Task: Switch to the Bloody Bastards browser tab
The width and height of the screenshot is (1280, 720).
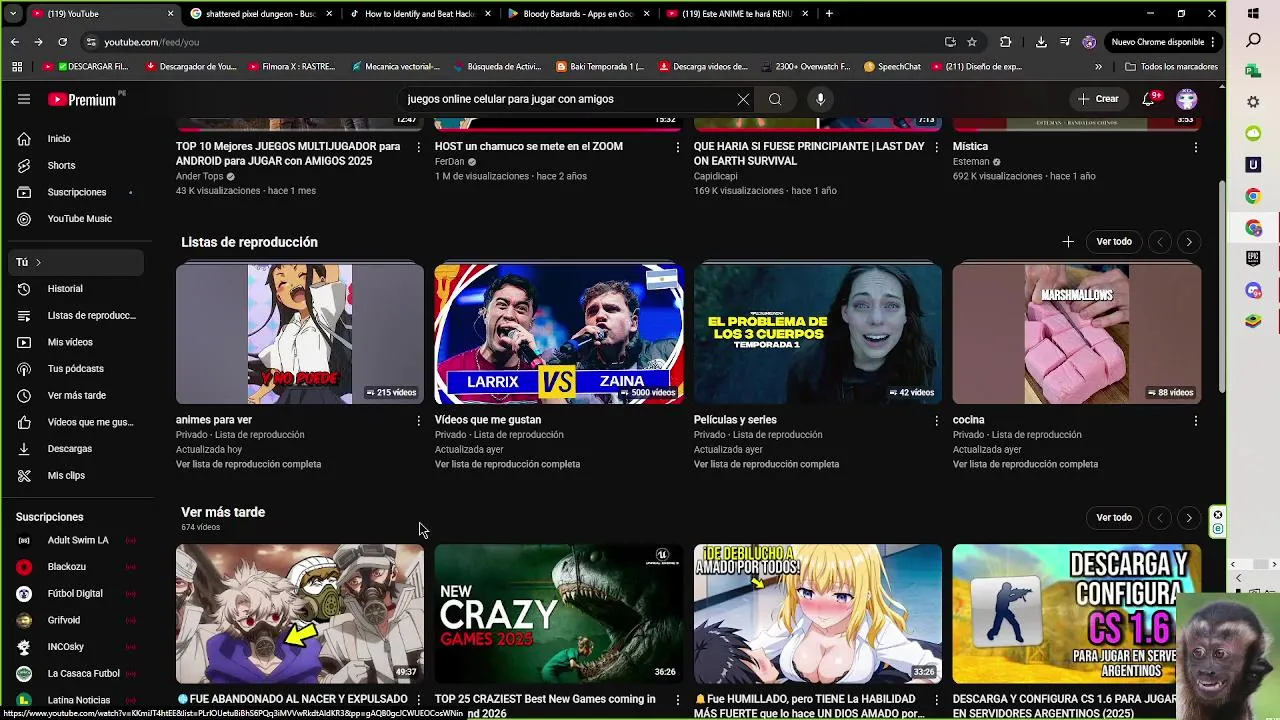Action: coord(578,14)
